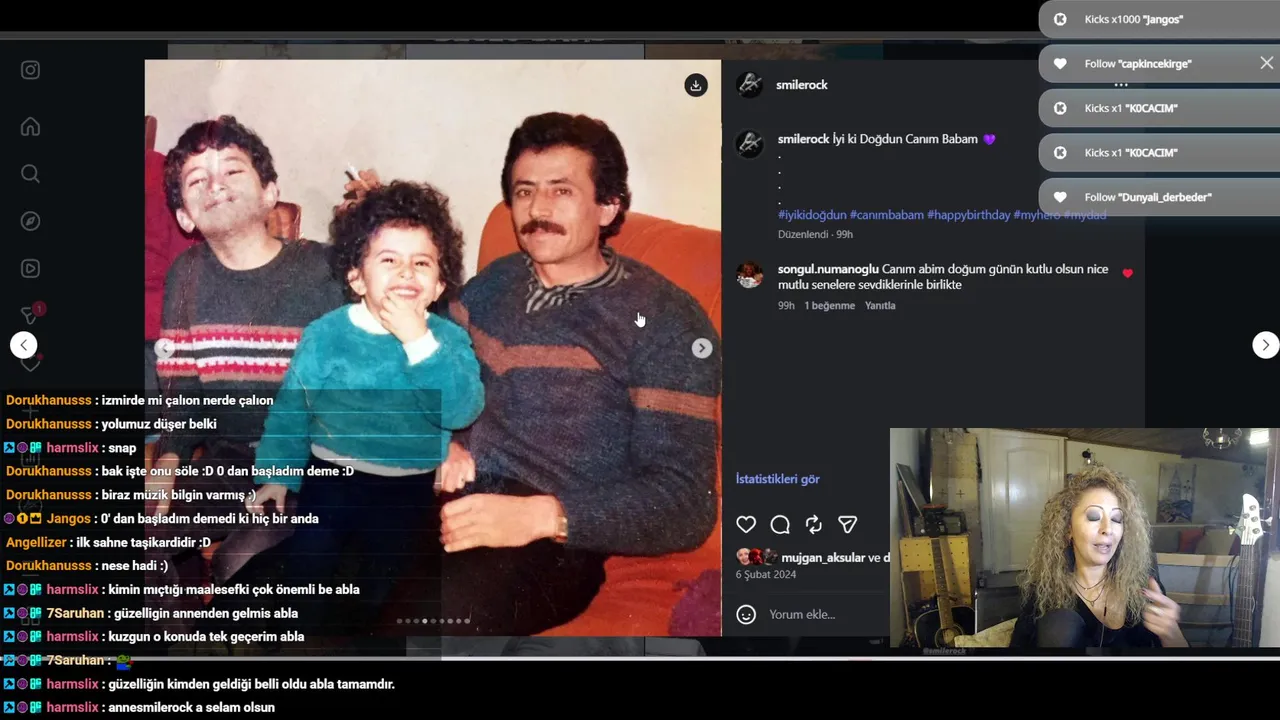Open emoji picker in comment box
Screen dimensions: 1280x720
(746, 614)
